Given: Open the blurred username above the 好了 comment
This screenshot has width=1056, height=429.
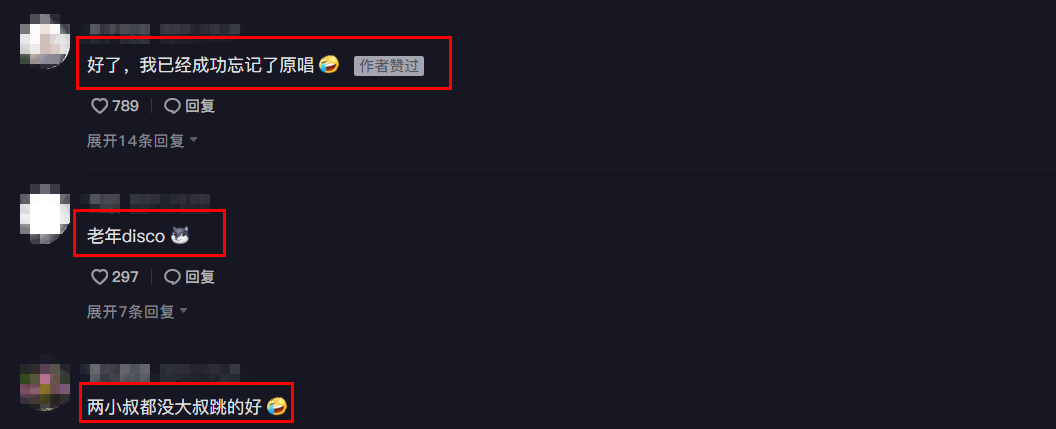Looking at the screenshot, I should pyautogui.click(x=165, y=29).
